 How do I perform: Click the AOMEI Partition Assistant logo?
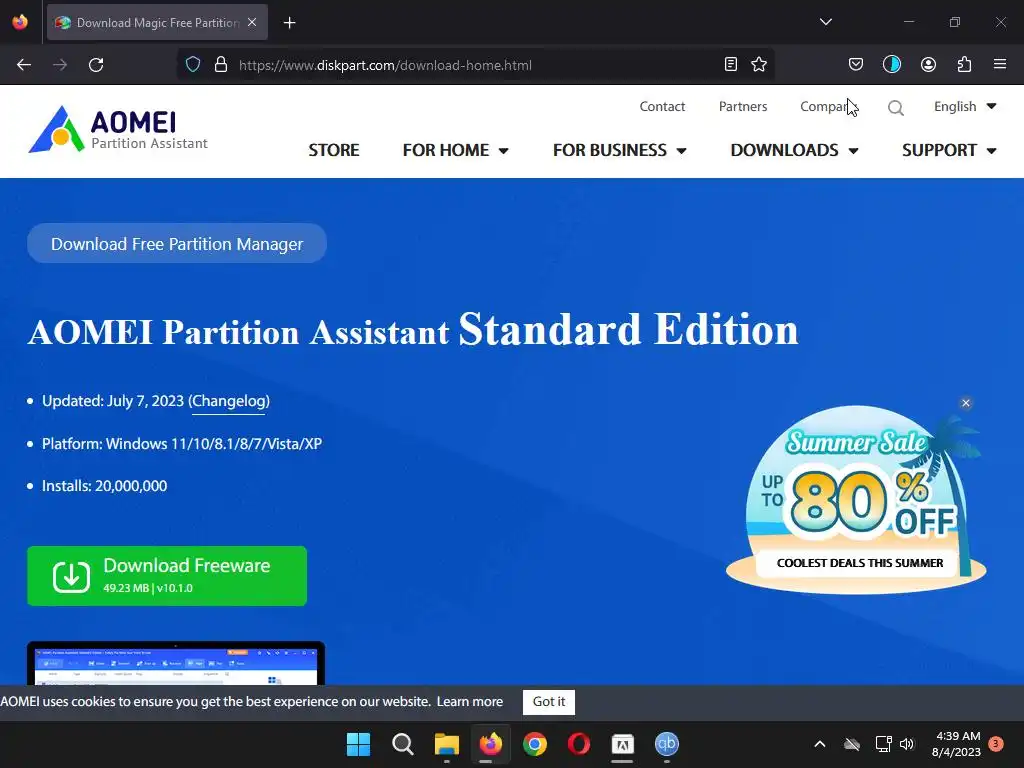(118, 129)
